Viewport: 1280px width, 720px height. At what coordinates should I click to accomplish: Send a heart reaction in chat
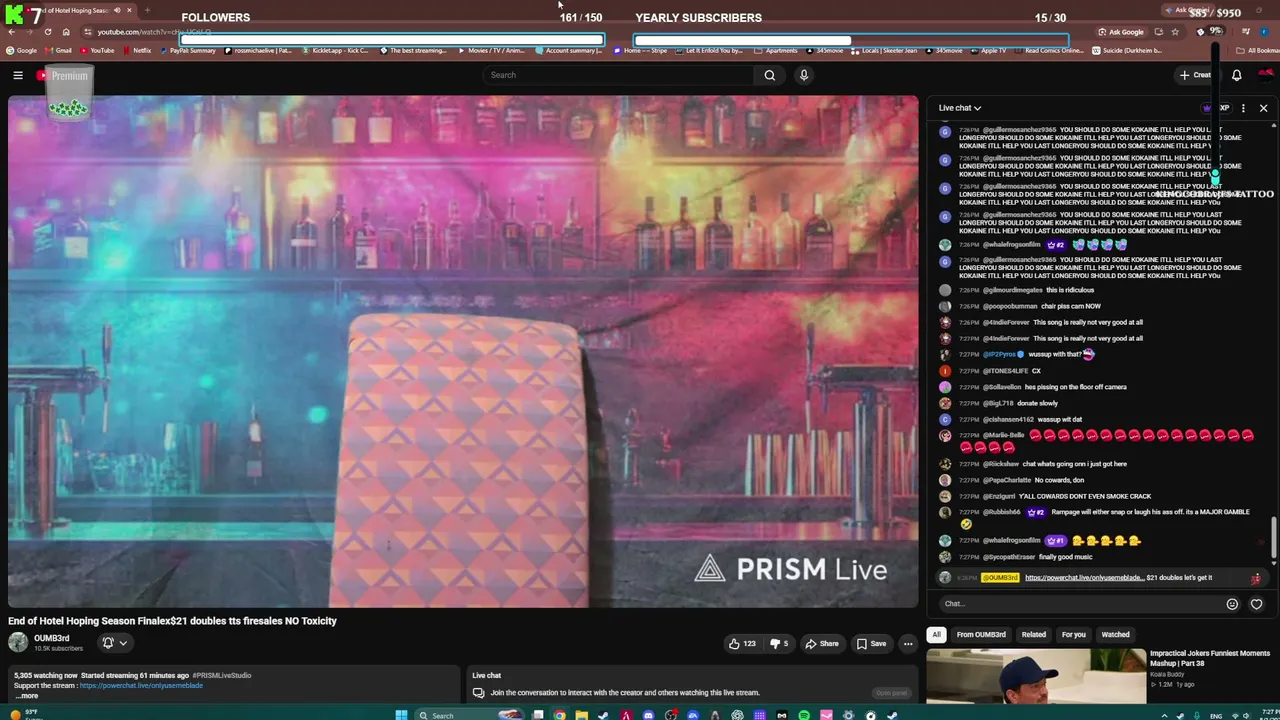click(x=1256, y=604)
